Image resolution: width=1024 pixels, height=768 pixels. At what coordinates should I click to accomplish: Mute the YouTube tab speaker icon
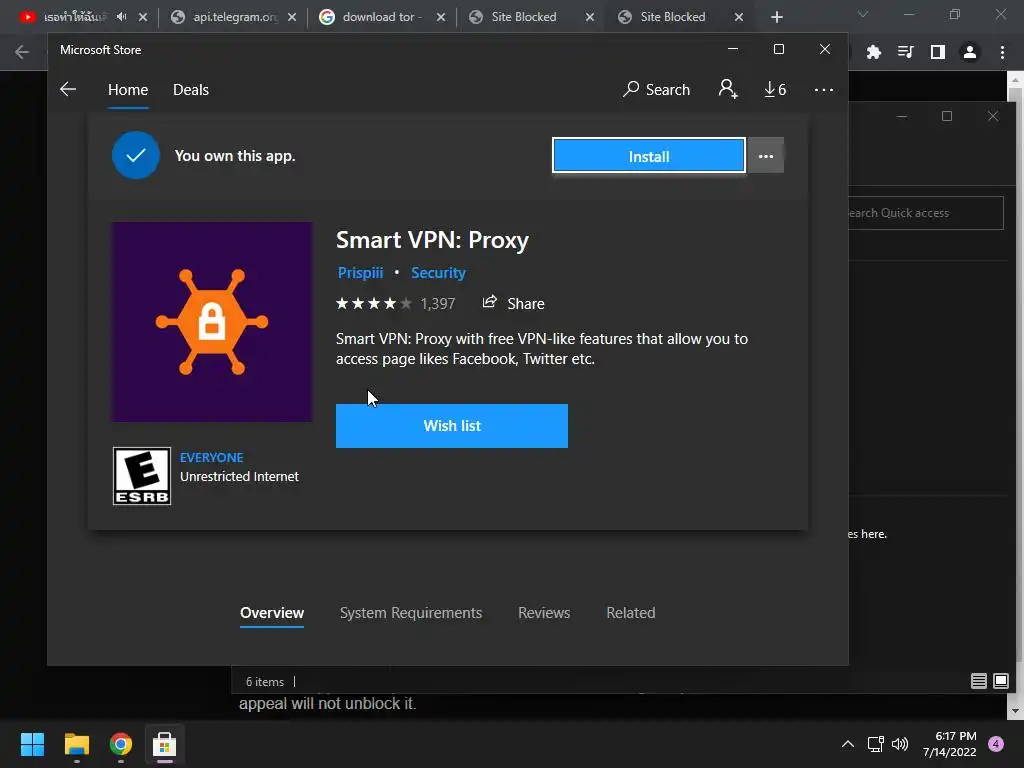[x=121, y=17]
